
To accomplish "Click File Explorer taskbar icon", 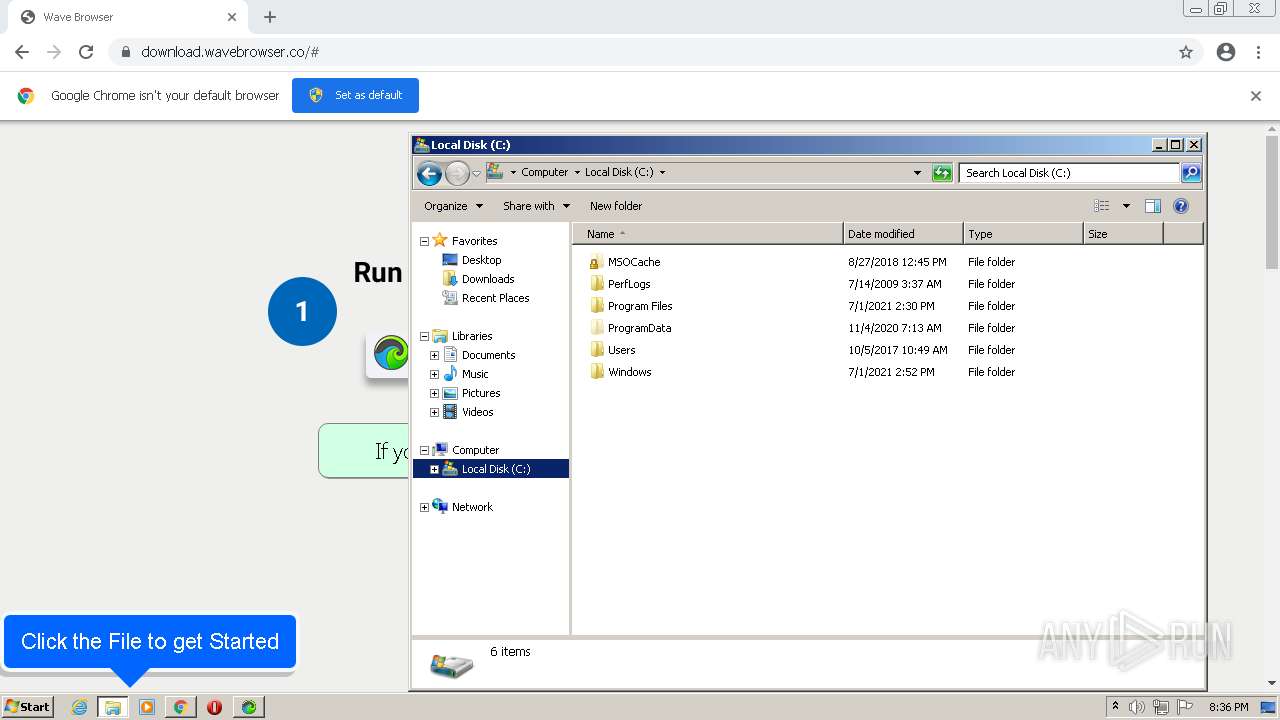I will pyautogui.click(x=113, y=707).
